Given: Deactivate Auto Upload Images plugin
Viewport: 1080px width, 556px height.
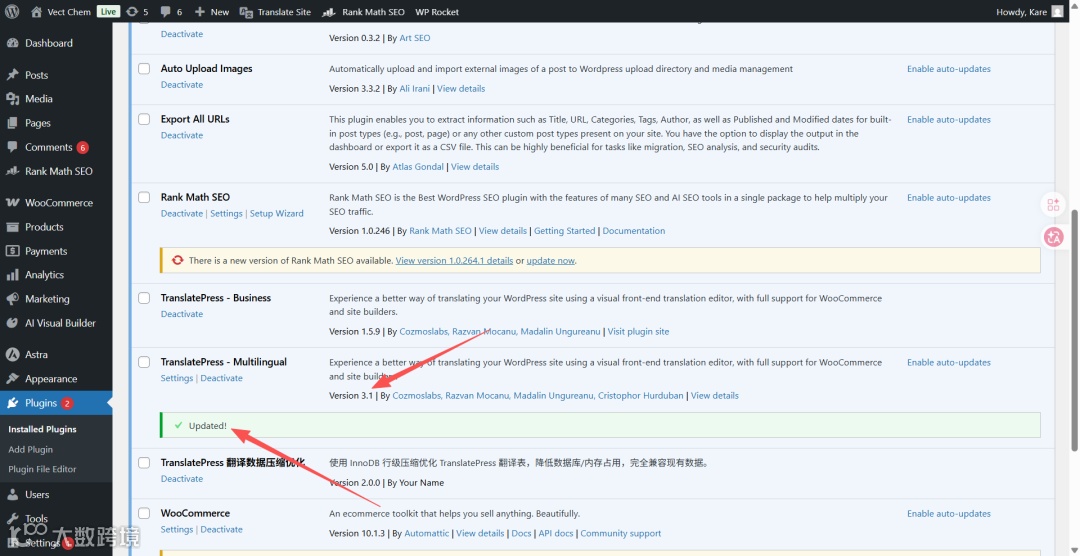Looking at the screenshot, I should tap(182, 85).
